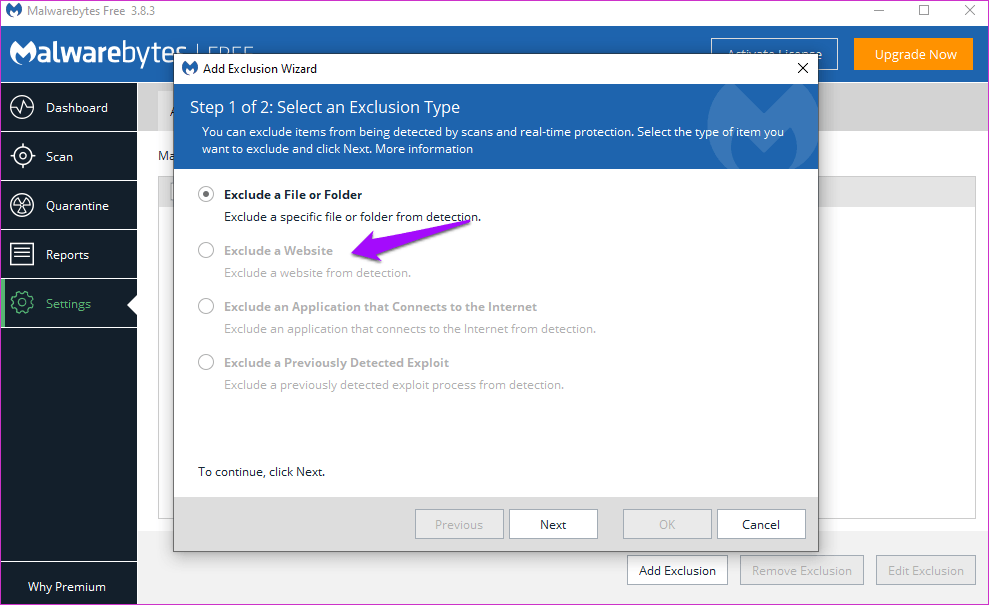Open the More information link
Image resolution: width=989 pixels, height=605 pixels.
click(x=424, y=149)
